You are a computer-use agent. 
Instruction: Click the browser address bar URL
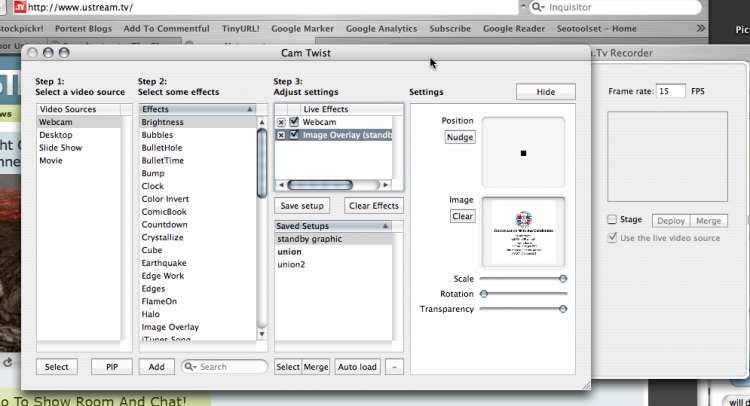coord(80,7)
